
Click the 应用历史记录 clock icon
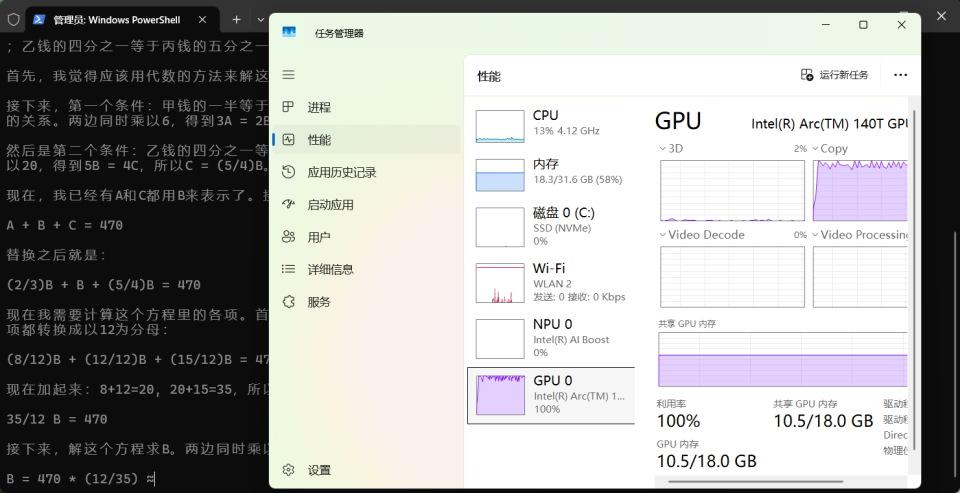point(288,172)
